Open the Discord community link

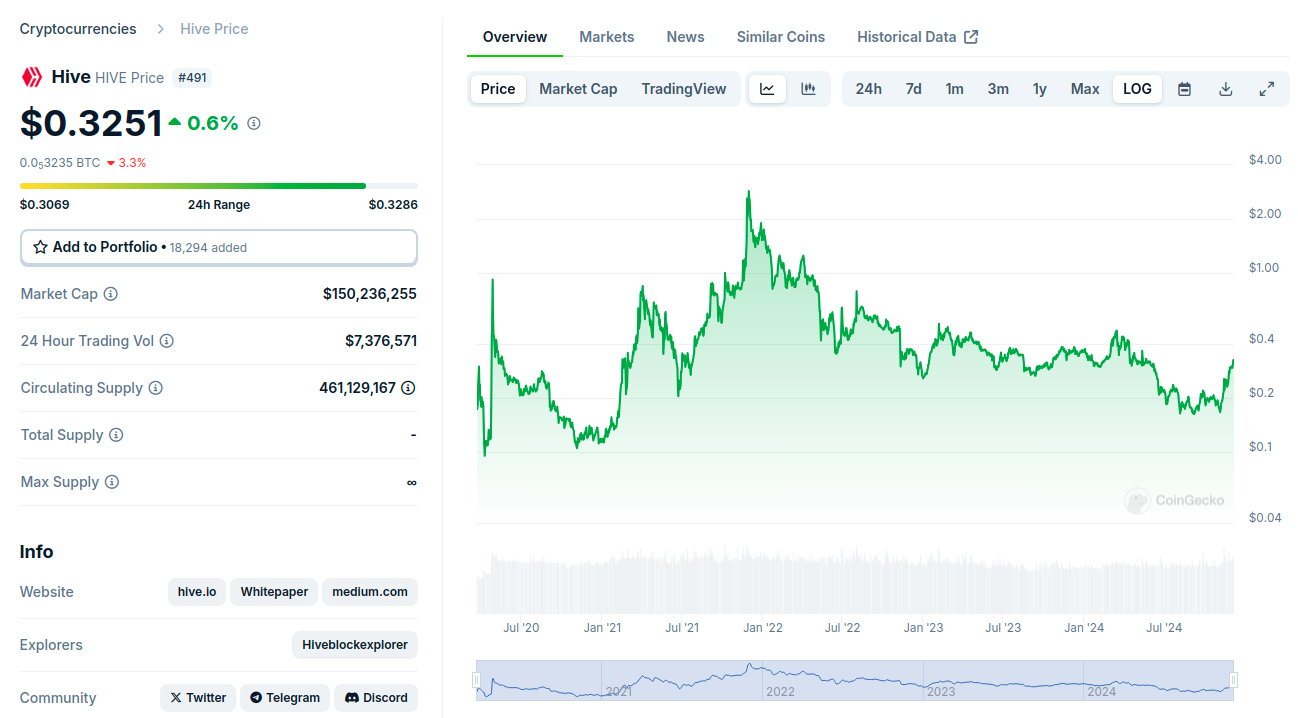(x=376, y=698)
